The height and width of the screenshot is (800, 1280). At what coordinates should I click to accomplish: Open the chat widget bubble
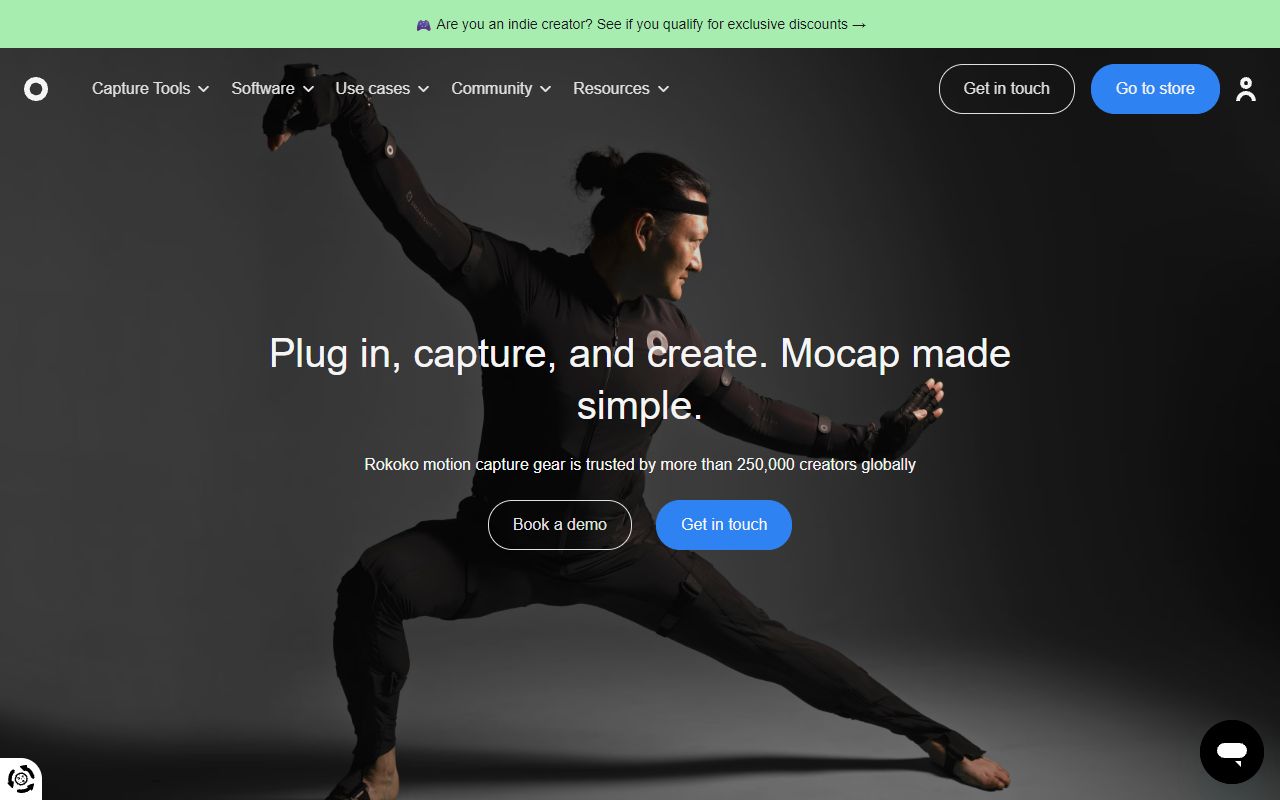click(x=1232, y=752)
